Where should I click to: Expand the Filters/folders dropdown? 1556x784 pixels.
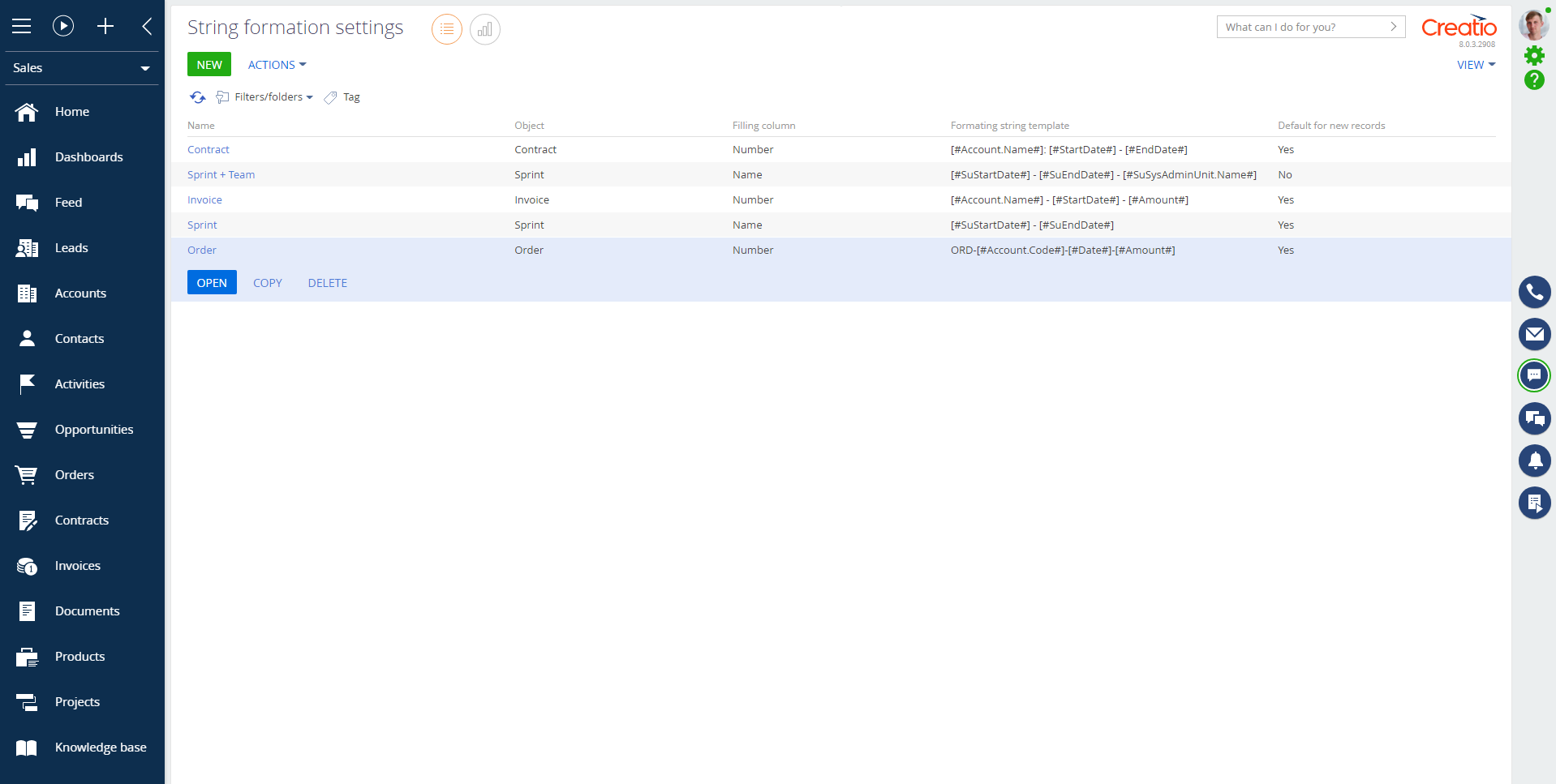point(265,96)
